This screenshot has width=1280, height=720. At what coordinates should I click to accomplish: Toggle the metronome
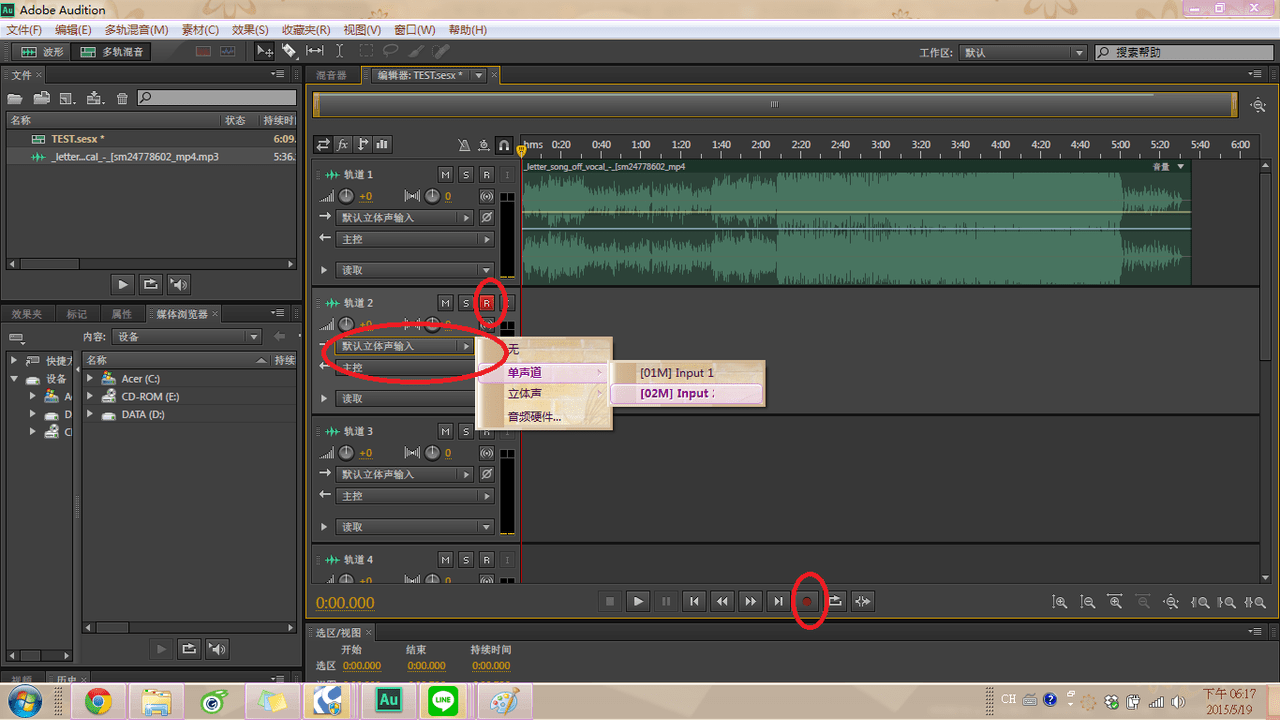click(464, 144)
